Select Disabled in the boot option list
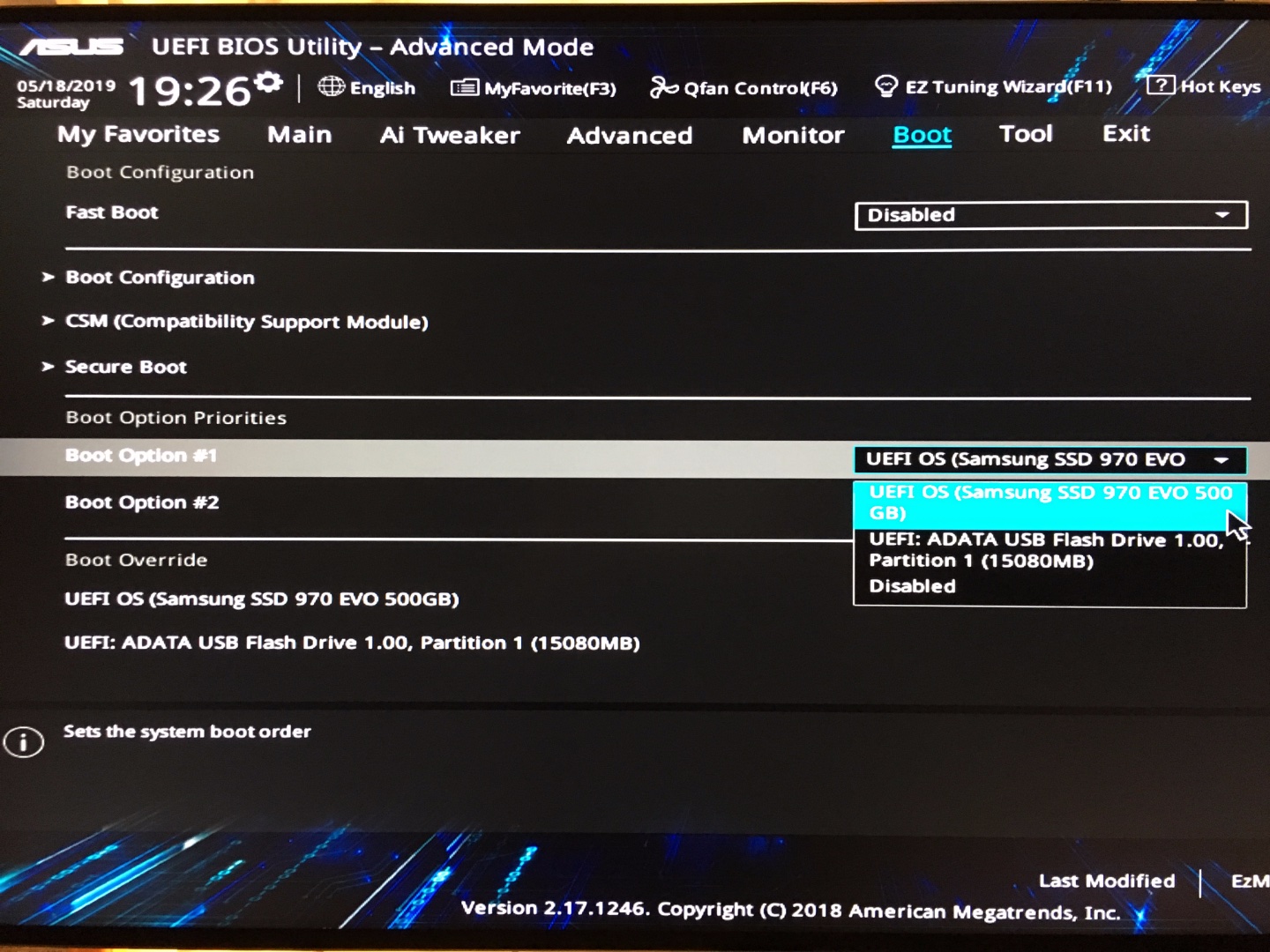Image resolution: width=1270 pixels, height=952 pixels. 1050,586
